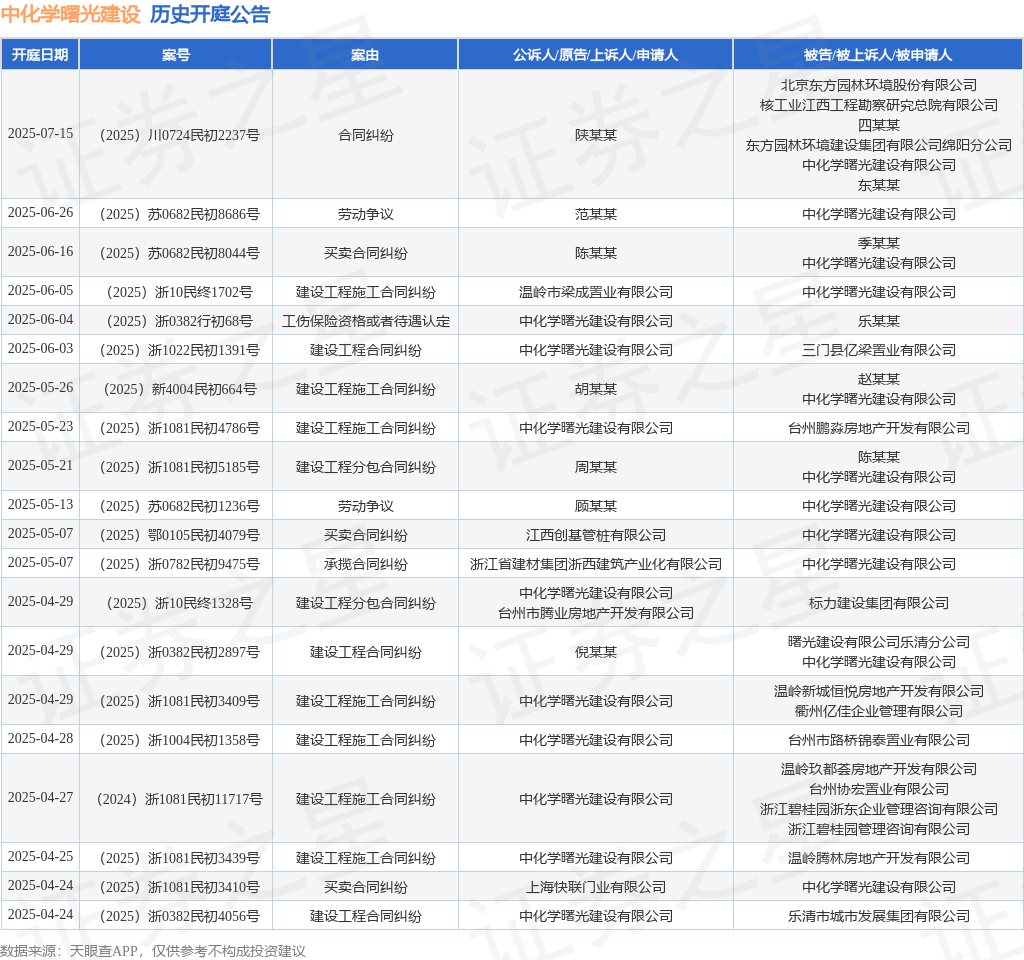Click case number 浙0782民初9475号

(180, 564)
